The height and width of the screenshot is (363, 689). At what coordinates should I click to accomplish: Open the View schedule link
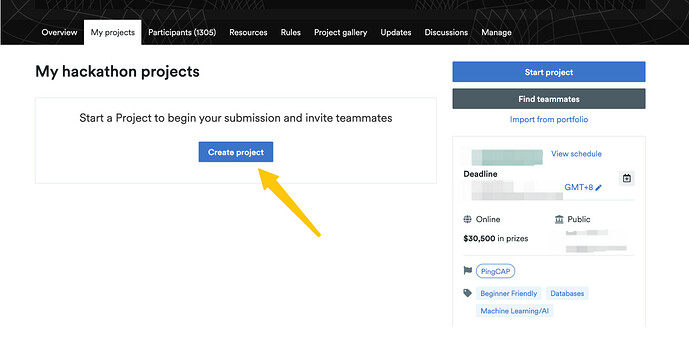[576, 154]
